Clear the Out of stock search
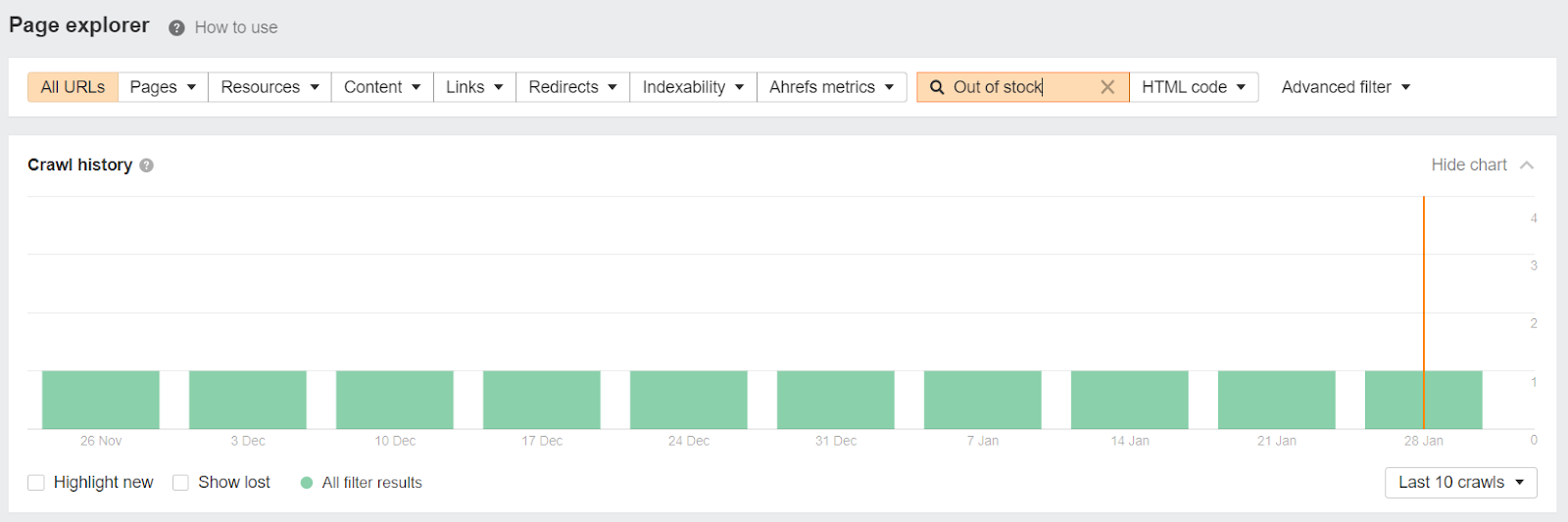 pyautogui.click(x=1107, y=87)
